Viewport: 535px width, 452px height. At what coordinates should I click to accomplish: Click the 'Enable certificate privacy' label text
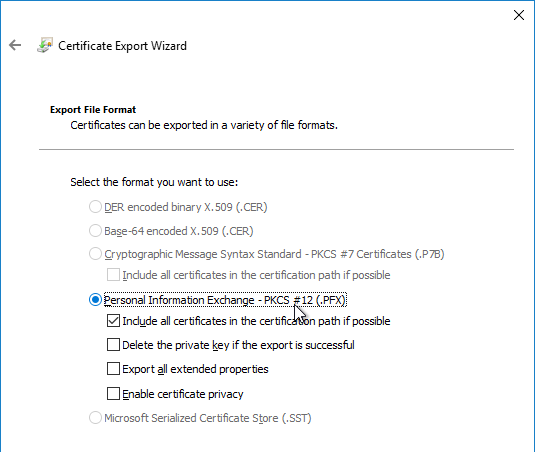click(x=183, y=394)
